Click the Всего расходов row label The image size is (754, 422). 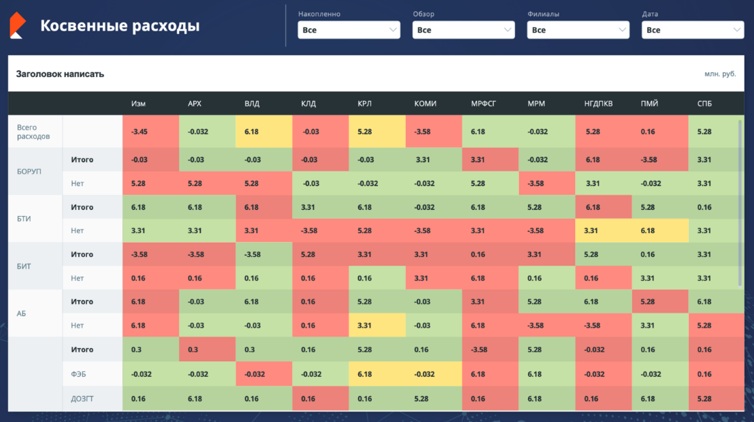coord(33,132)
